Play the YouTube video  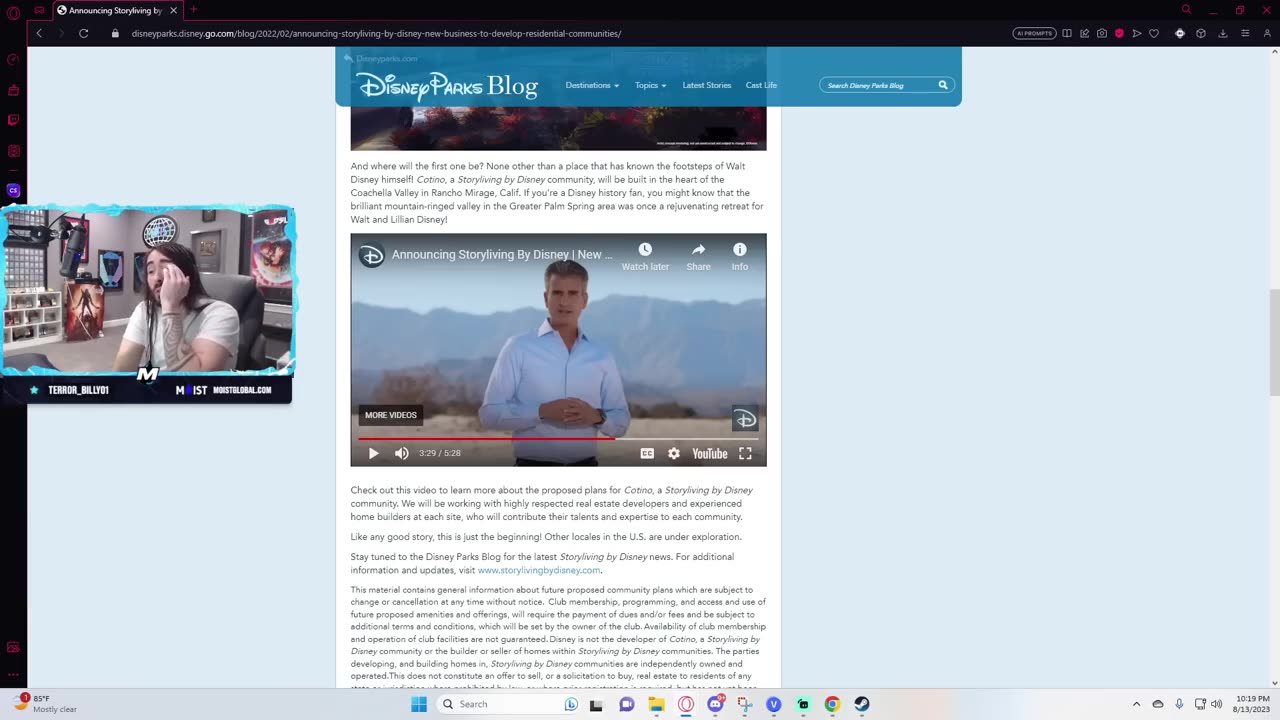click(x=373, y=453)
